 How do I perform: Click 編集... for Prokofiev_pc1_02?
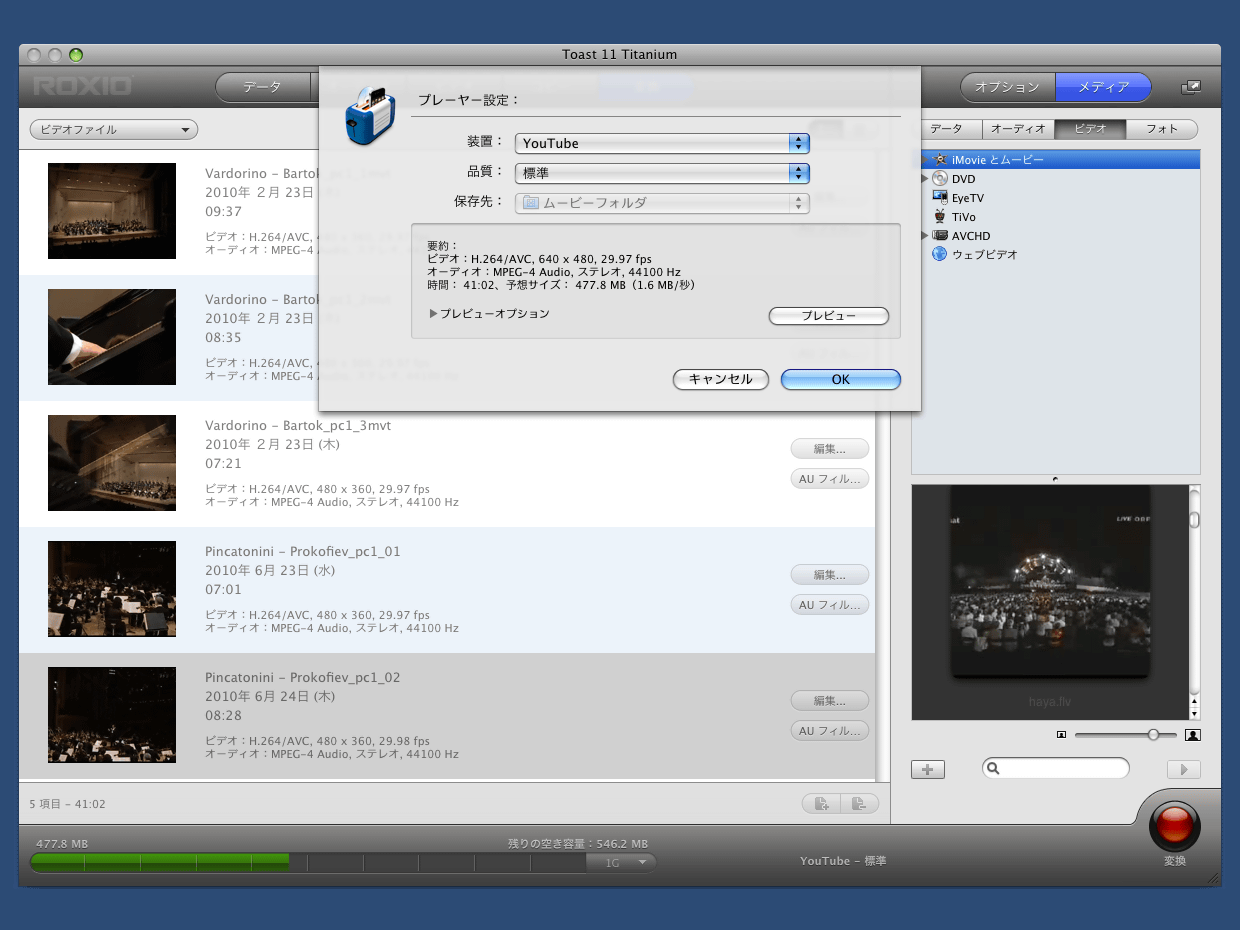[x=830, y=701]
